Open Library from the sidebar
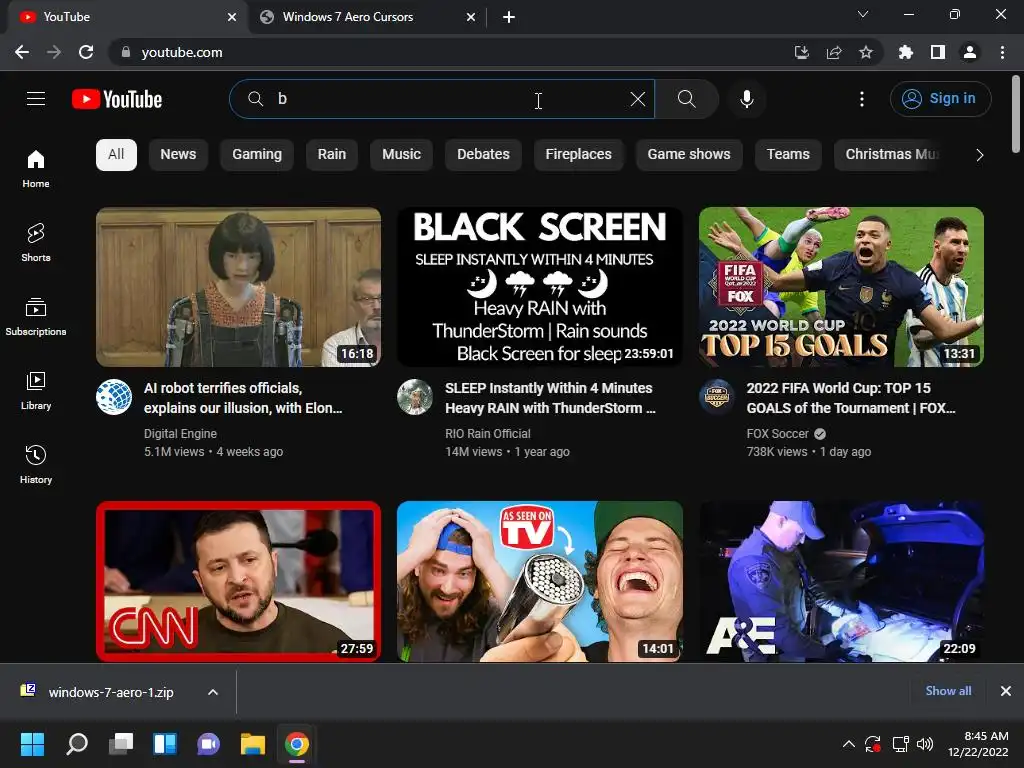Viewport: 1024px width, 768px height. pyautogui.click(x=36, y=391)
